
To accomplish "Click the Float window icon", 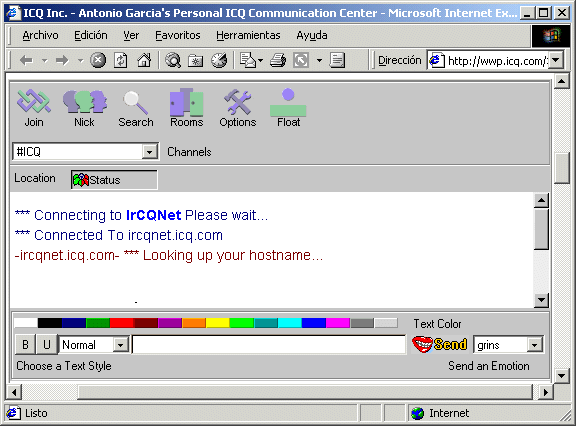I will pos(288,102).
